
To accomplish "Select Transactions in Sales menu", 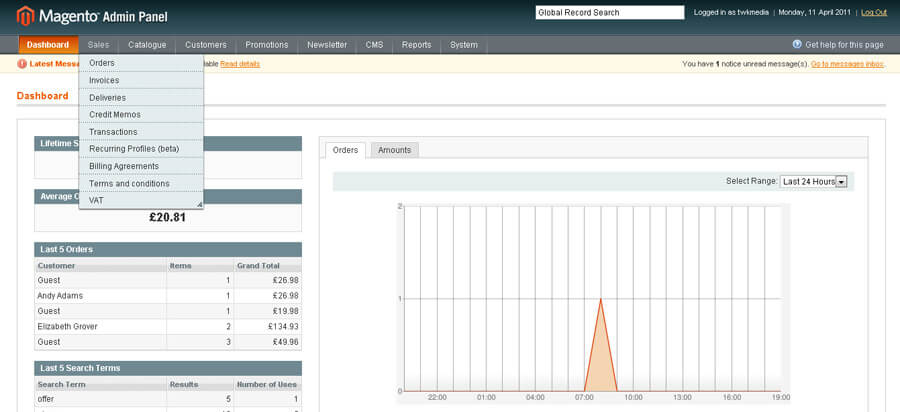I will pos(141,132).
